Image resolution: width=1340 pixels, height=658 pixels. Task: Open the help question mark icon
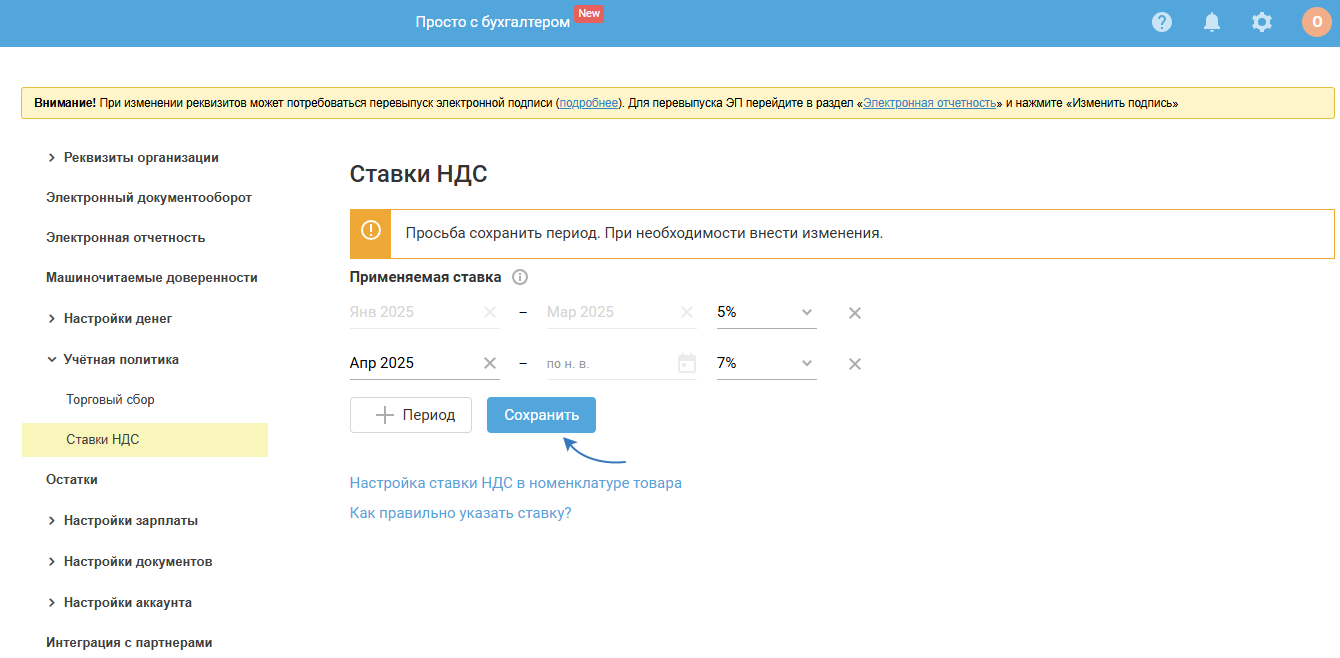tap(1162, 22)
